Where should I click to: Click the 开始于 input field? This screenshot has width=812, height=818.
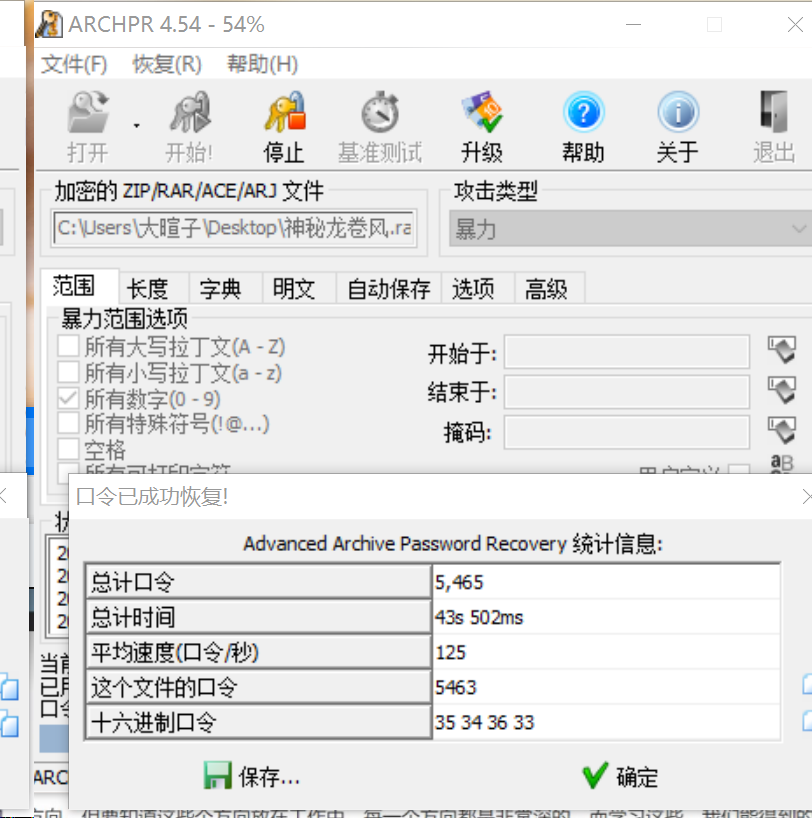627,352
